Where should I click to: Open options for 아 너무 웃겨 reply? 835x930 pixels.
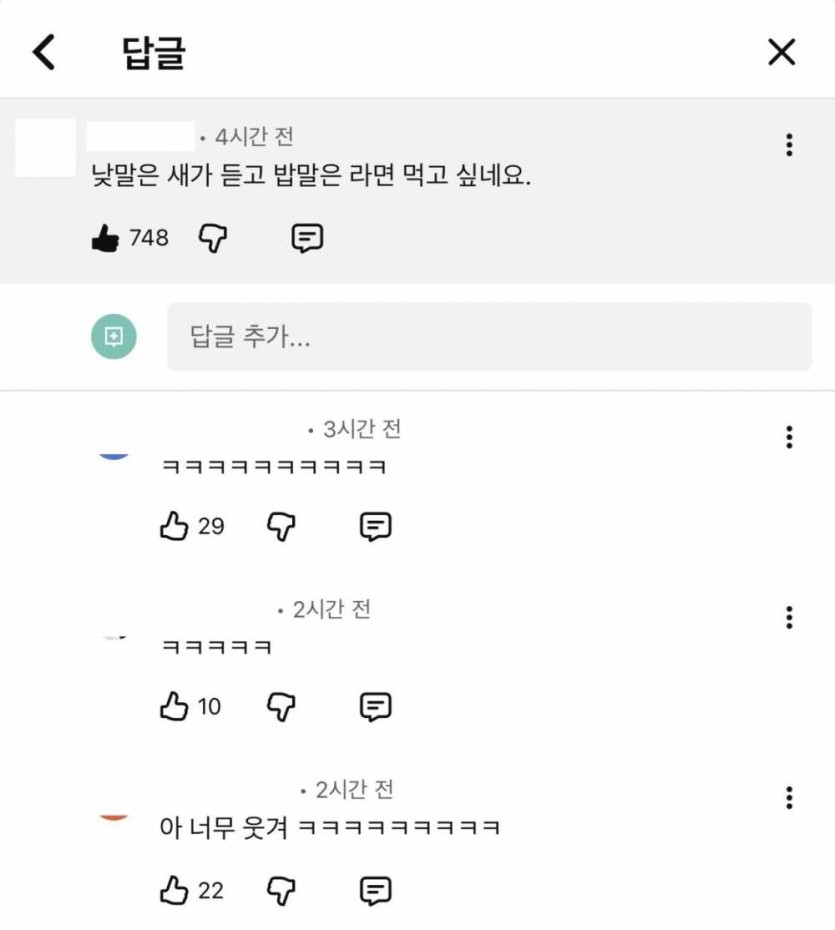pos(789,797)
